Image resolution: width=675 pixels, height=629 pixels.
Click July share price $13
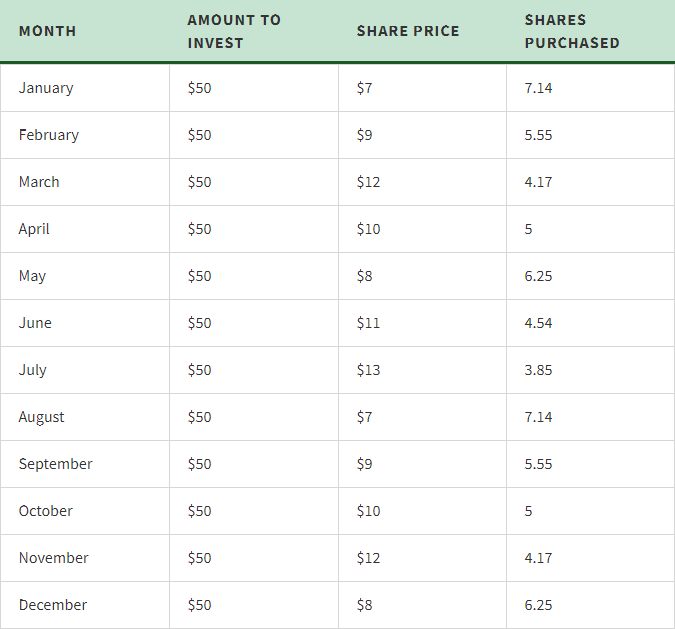(368, 370)
